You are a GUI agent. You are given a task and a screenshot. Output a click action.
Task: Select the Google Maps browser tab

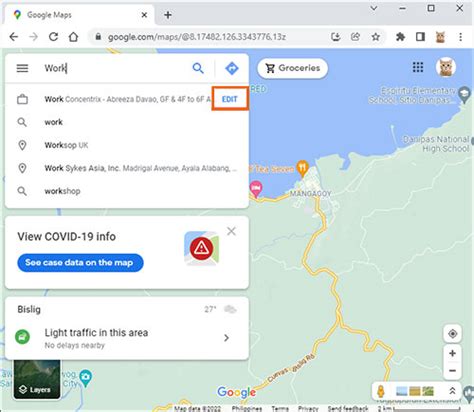click(x=79, y=15)
